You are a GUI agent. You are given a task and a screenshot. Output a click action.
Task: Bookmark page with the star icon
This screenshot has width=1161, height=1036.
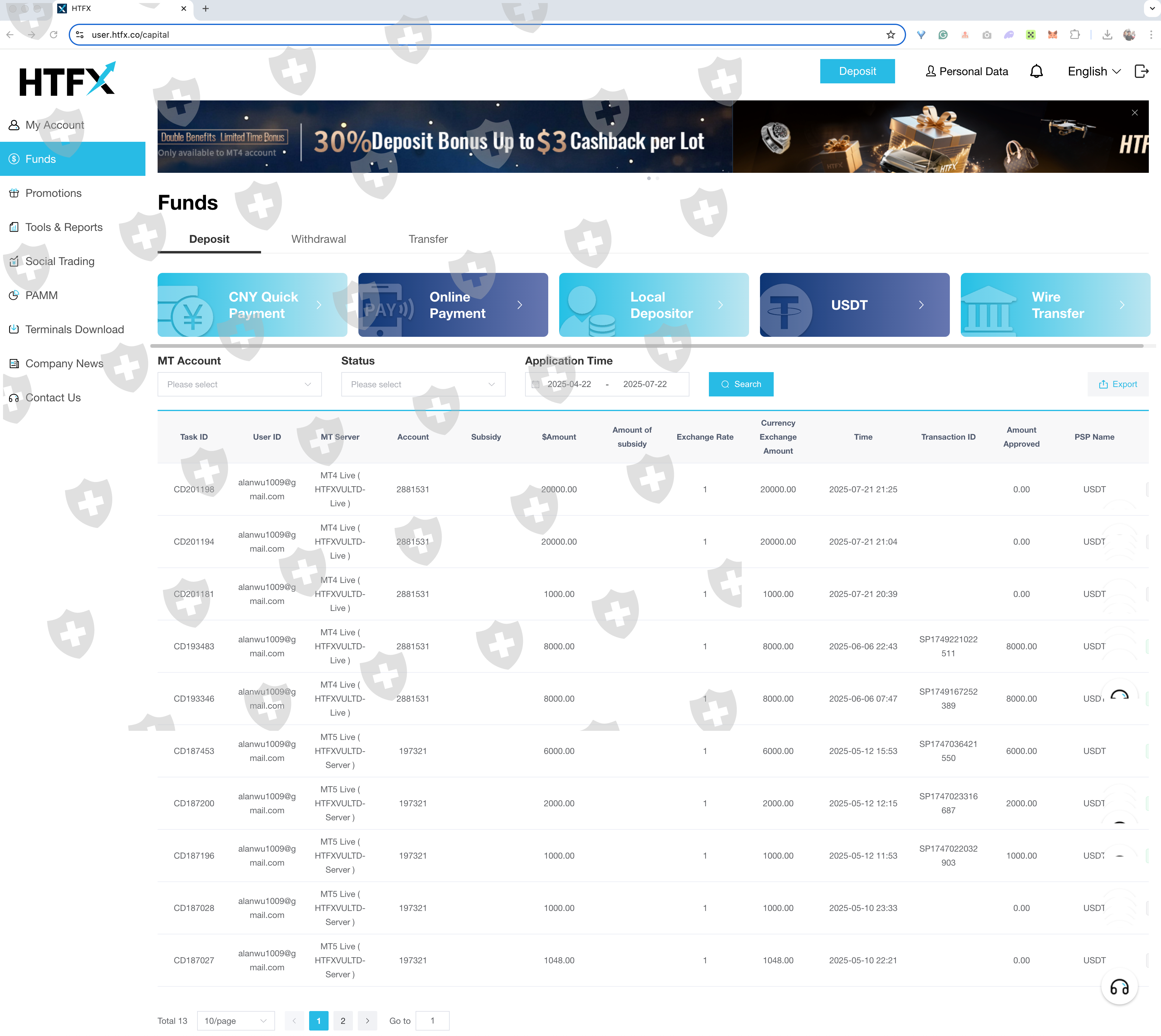pos(891,35)
